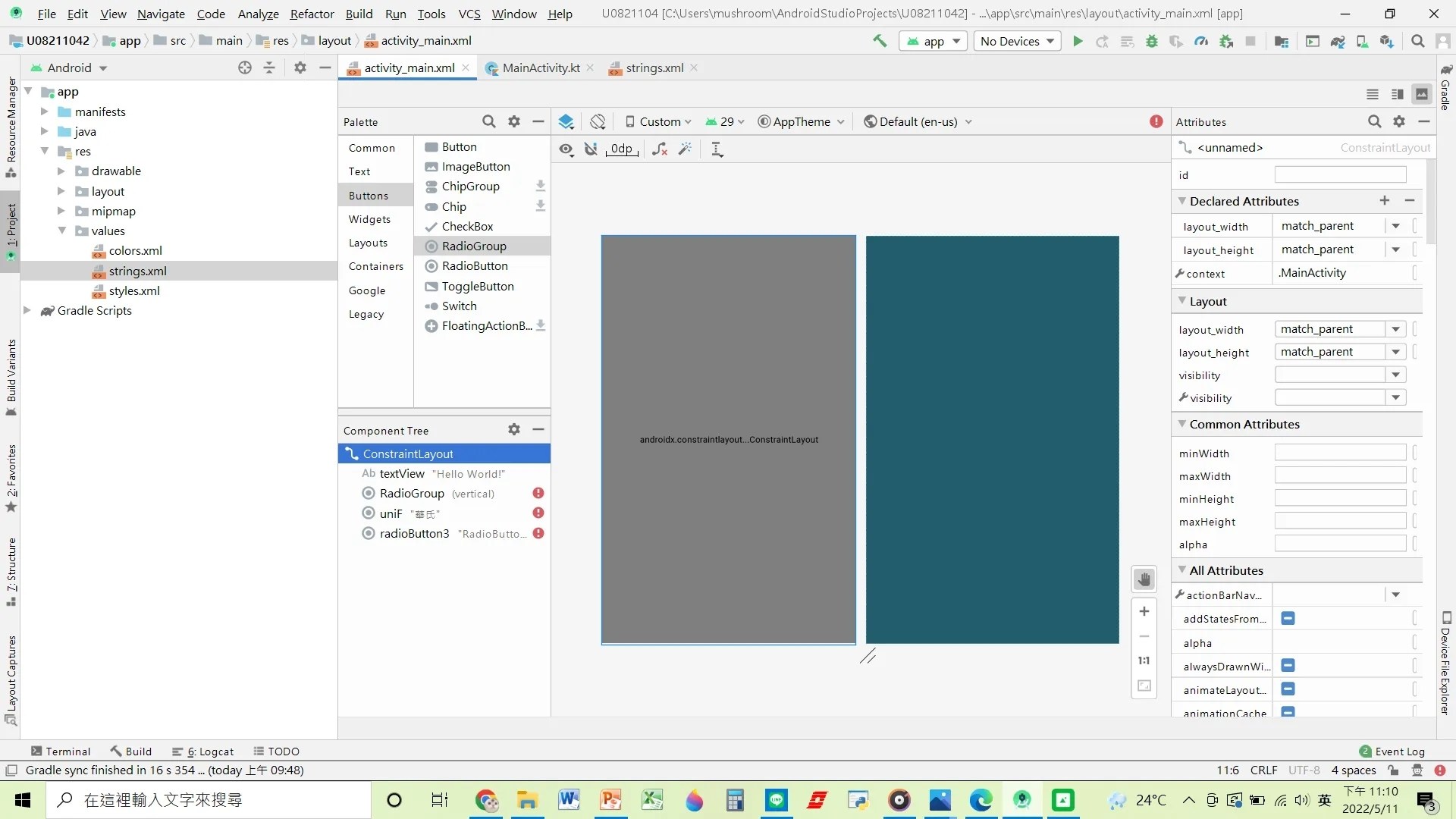The width and height of the screenshot is (1456, 819).
Task: Toggle the view options eye in design toolbar
Action: tap(566, 149)
